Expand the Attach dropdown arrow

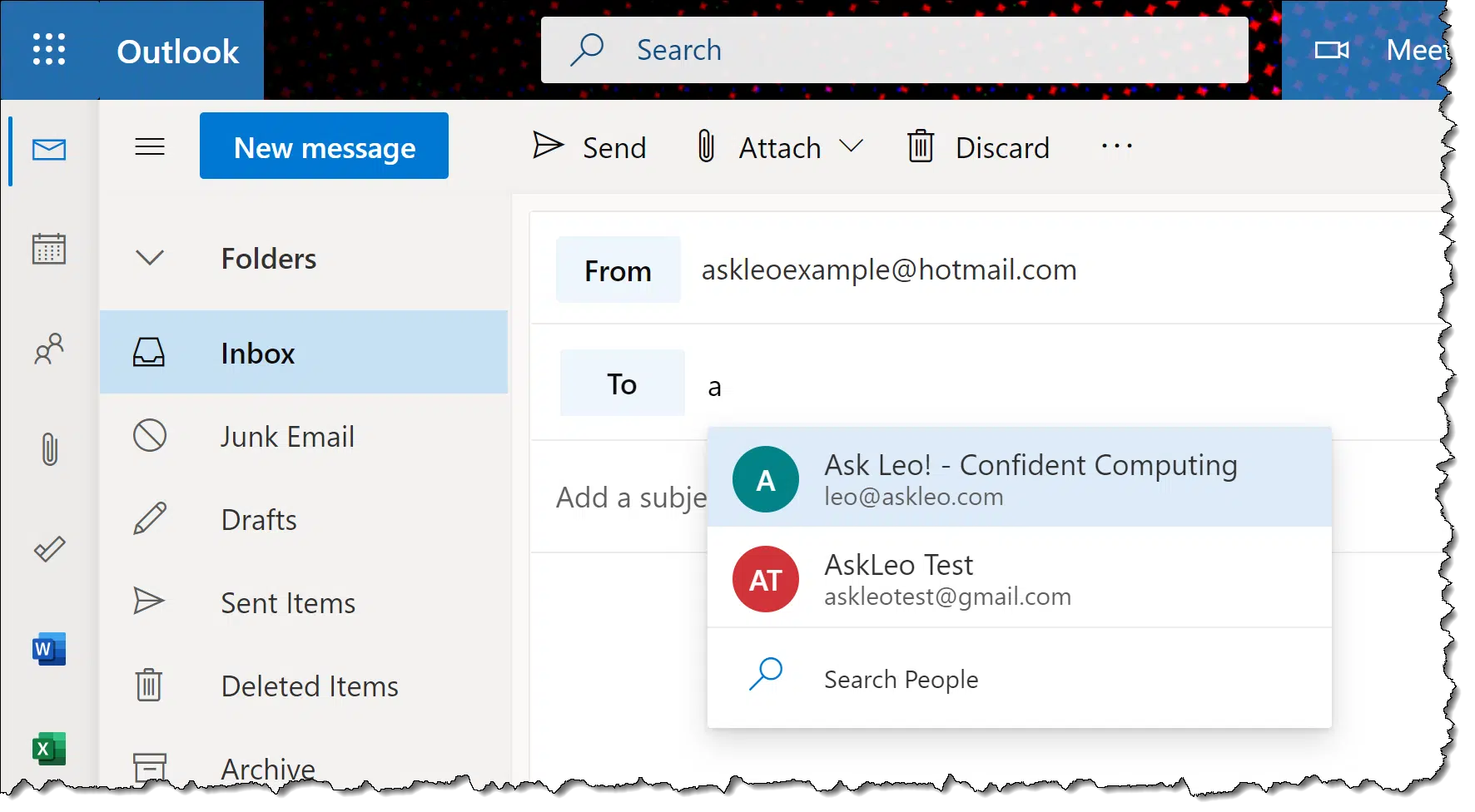(851, 146)
